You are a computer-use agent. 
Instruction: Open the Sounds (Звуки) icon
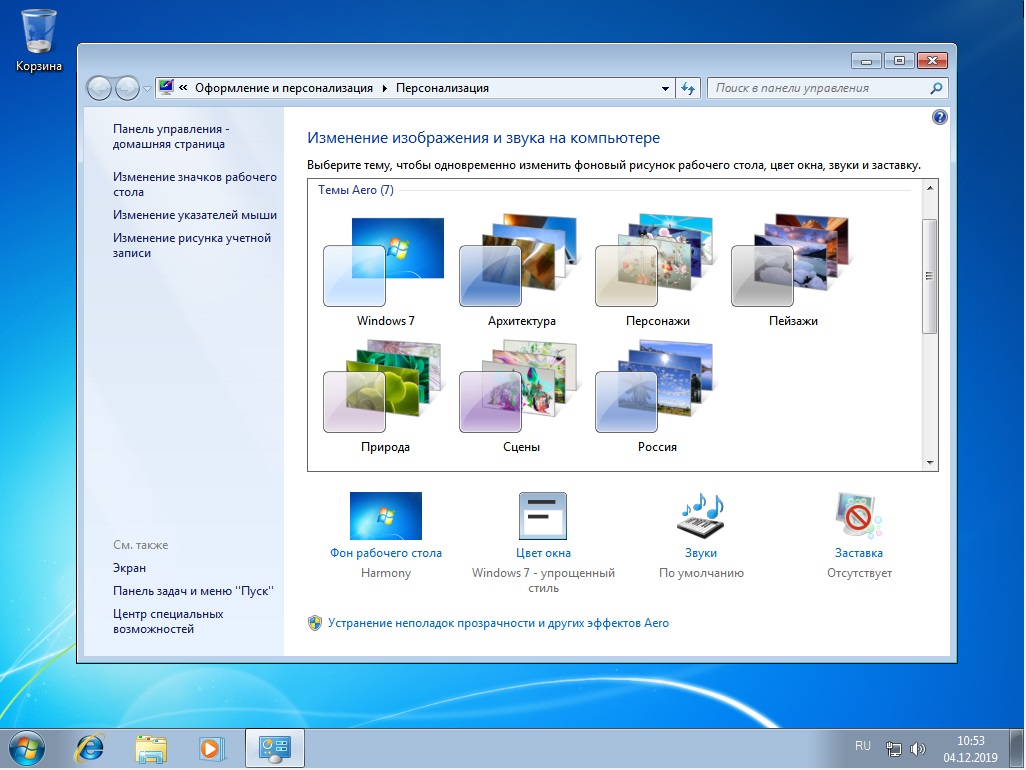click(x=701, y=517)
